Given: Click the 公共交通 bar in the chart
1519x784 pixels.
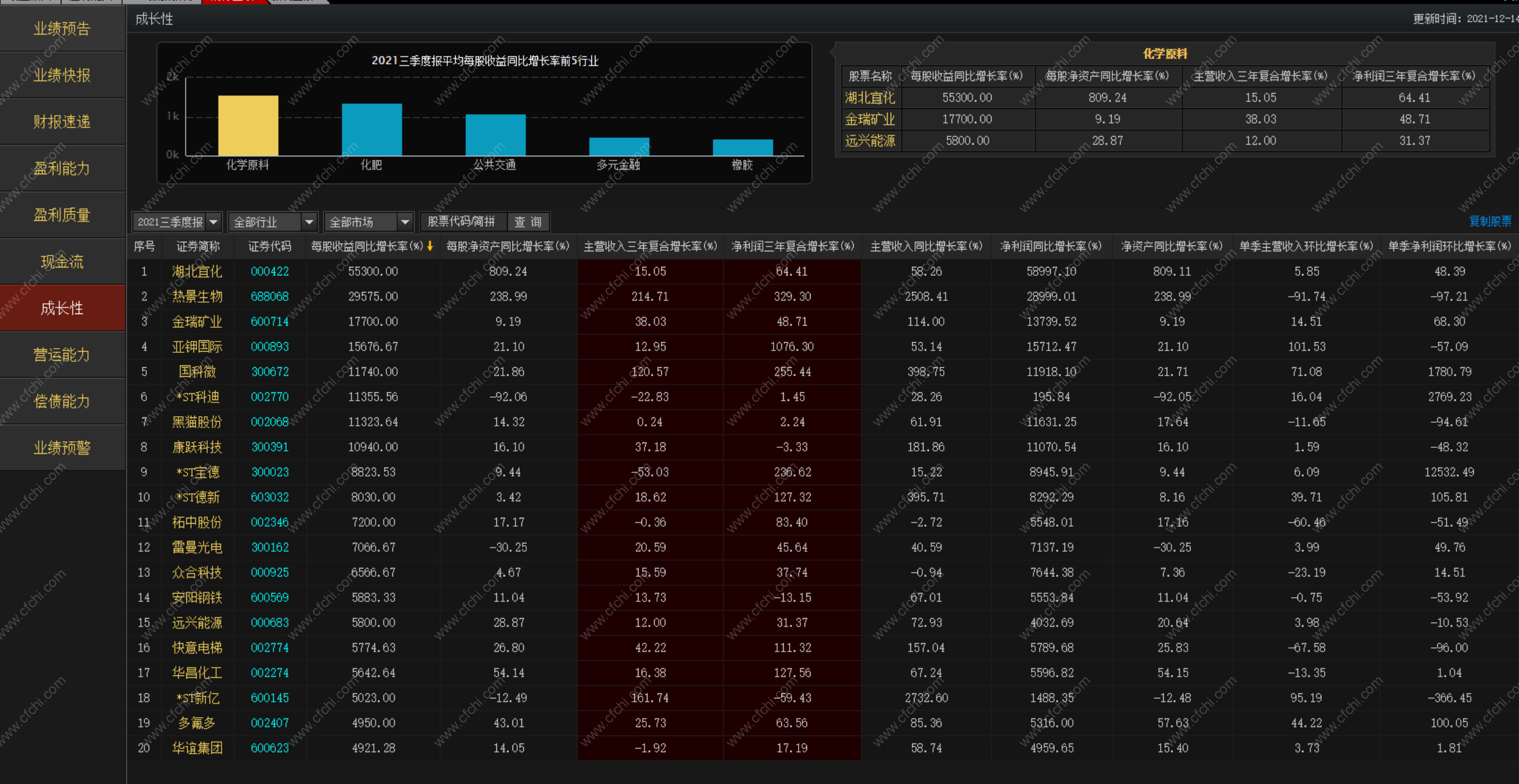Looking at the screenshot, I should (495, 135).
